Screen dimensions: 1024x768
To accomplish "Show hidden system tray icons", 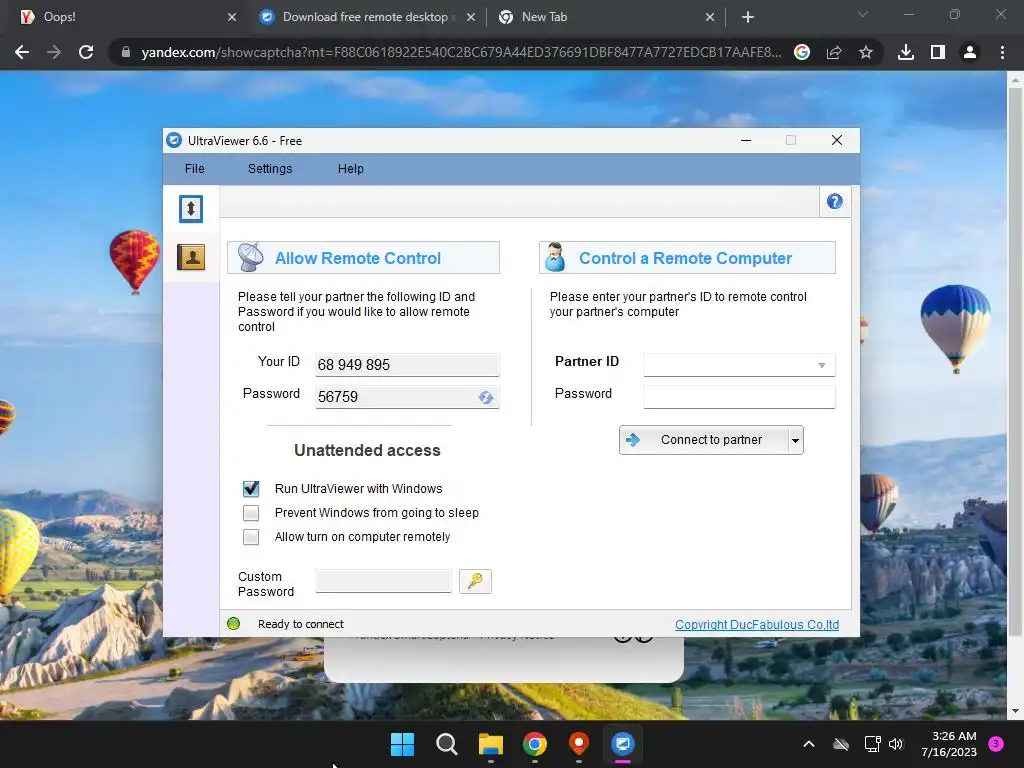I will [808, 744].
